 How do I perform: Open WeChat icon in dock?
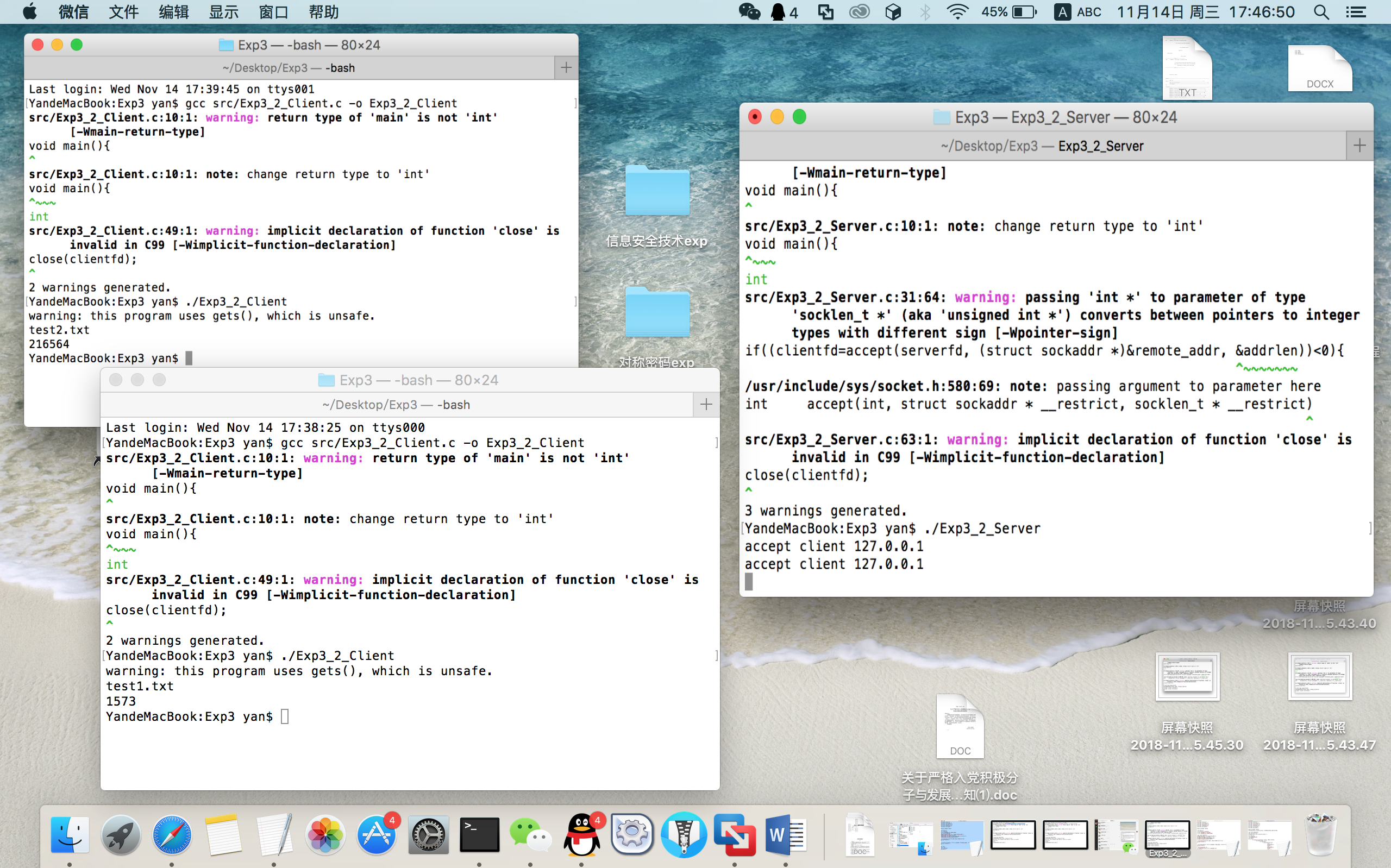(x=530, y=834)
